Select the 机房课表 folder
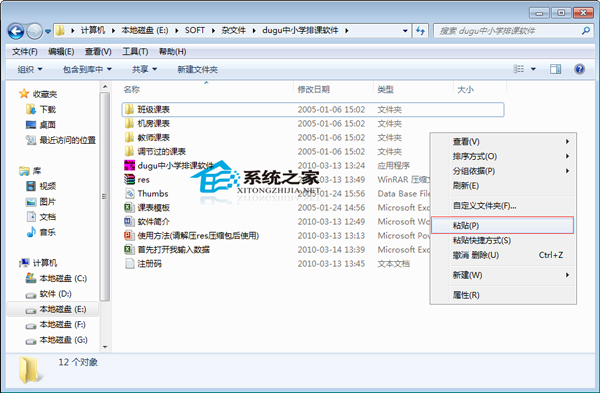Screen dimensions: 600x393 click(x=147, y=124)
